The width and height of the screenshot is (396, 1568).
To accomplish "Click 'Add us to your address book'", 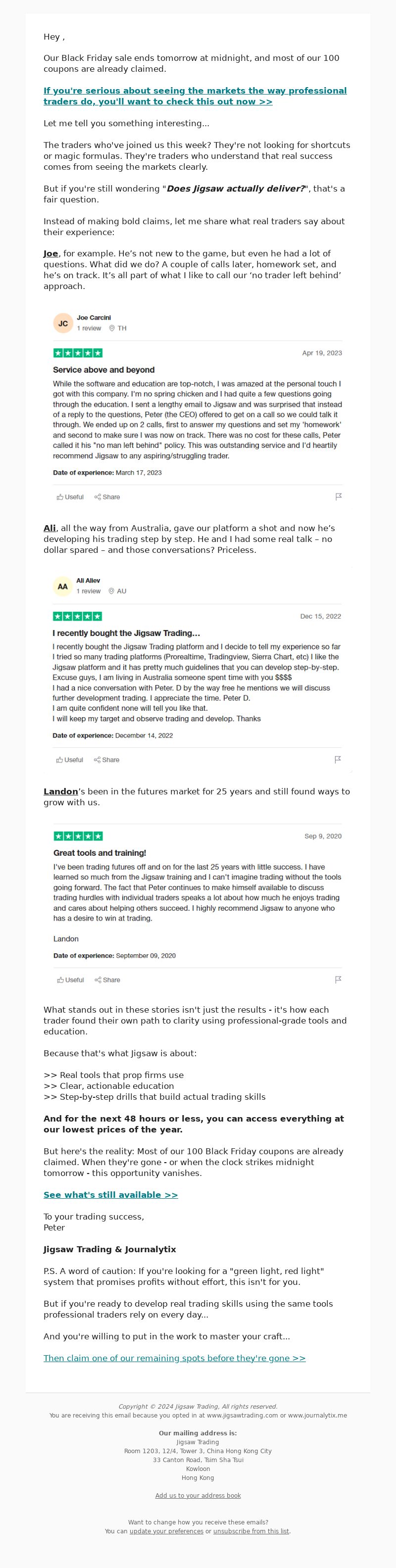I will pos(198,1495).
